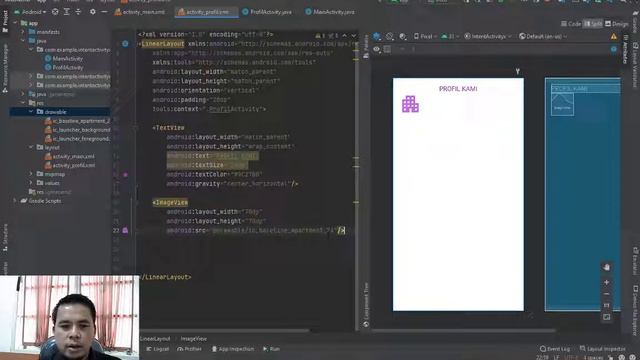Open Project tool window side tab
Viewport: 640px width, 360px height.
coord(5,21)
